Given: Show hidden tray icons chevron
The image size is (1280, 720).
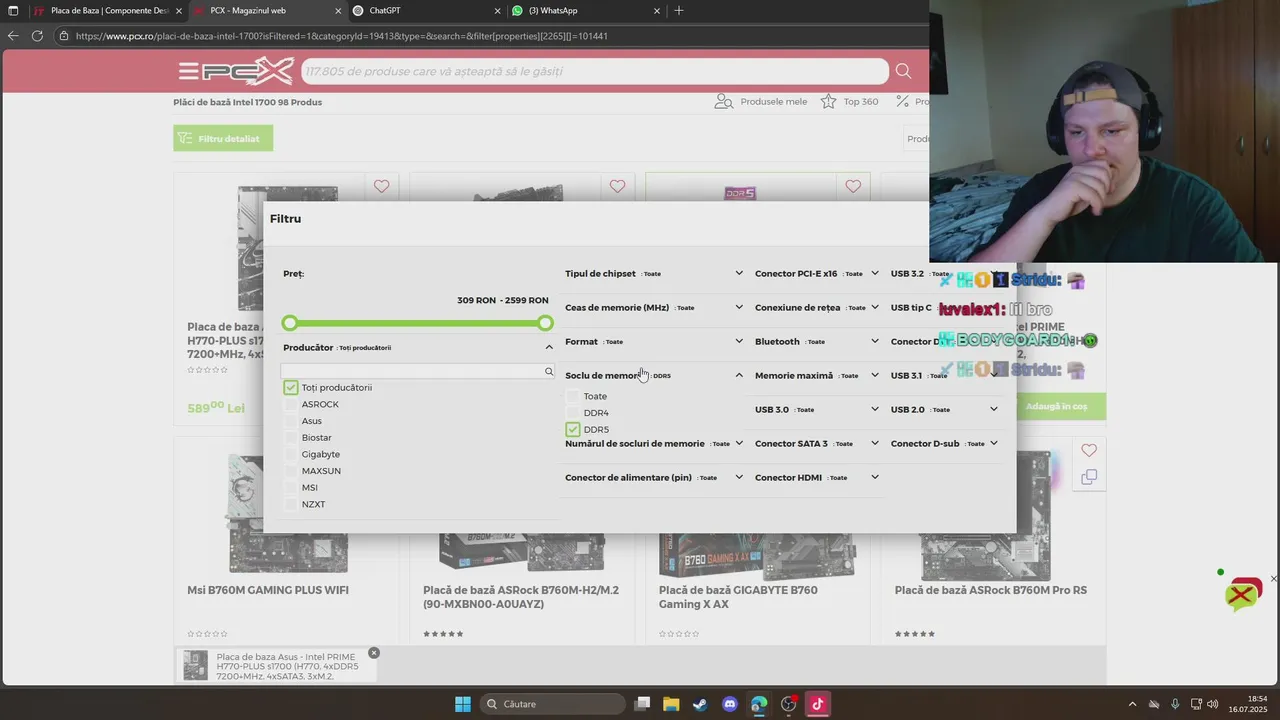Looking at the screenshot, I should coord(1132,704).
